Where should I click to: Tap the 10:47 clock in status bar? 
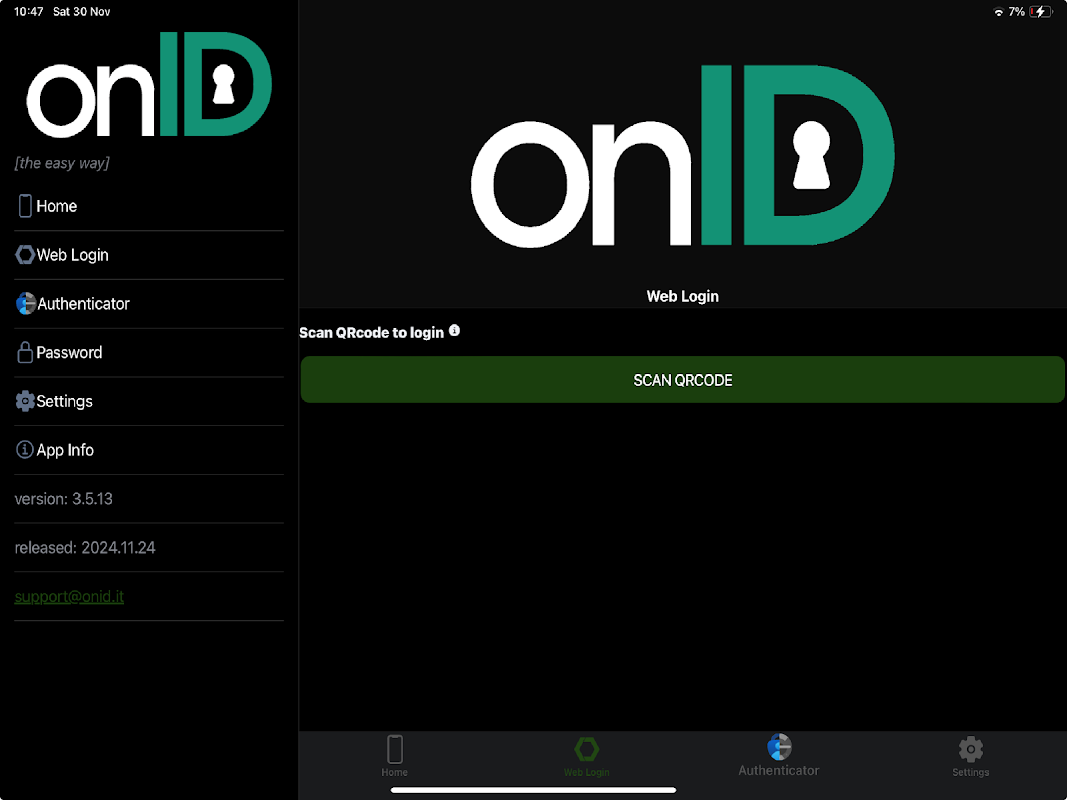(x=29, y=12)
